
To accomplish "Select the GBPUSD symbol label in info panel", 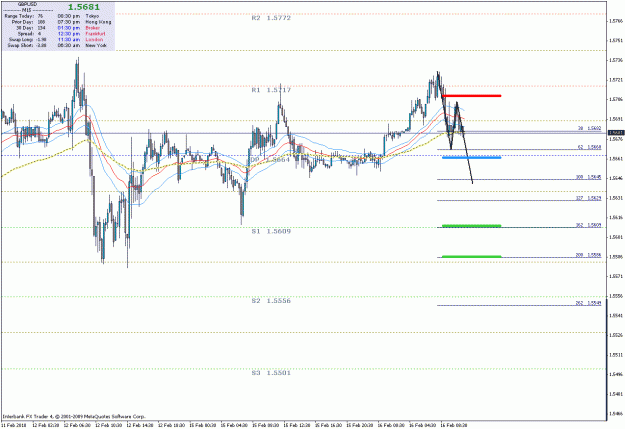I will click(27, 4).
